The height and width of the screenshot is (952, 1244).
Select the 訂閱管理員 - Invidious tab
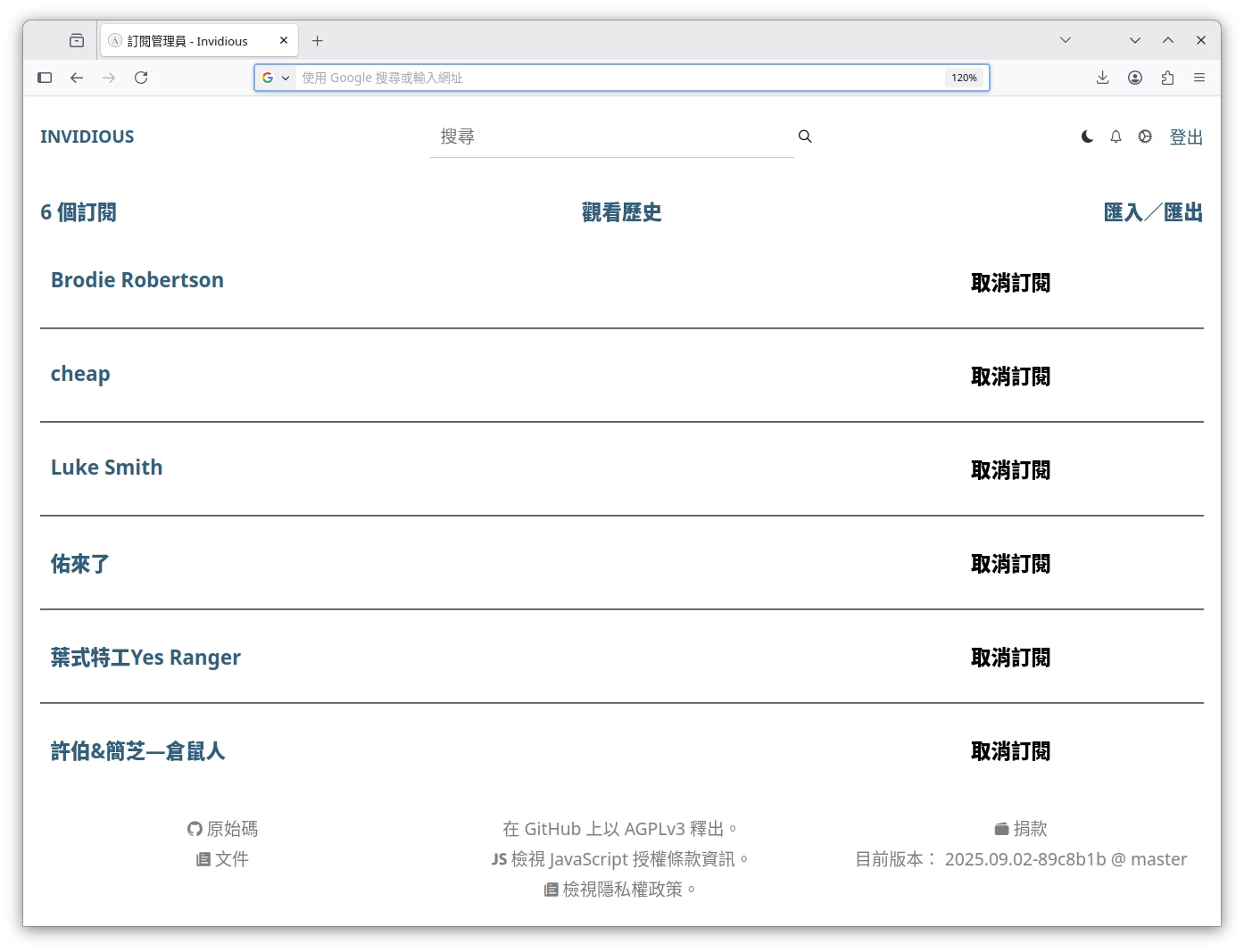187,41
